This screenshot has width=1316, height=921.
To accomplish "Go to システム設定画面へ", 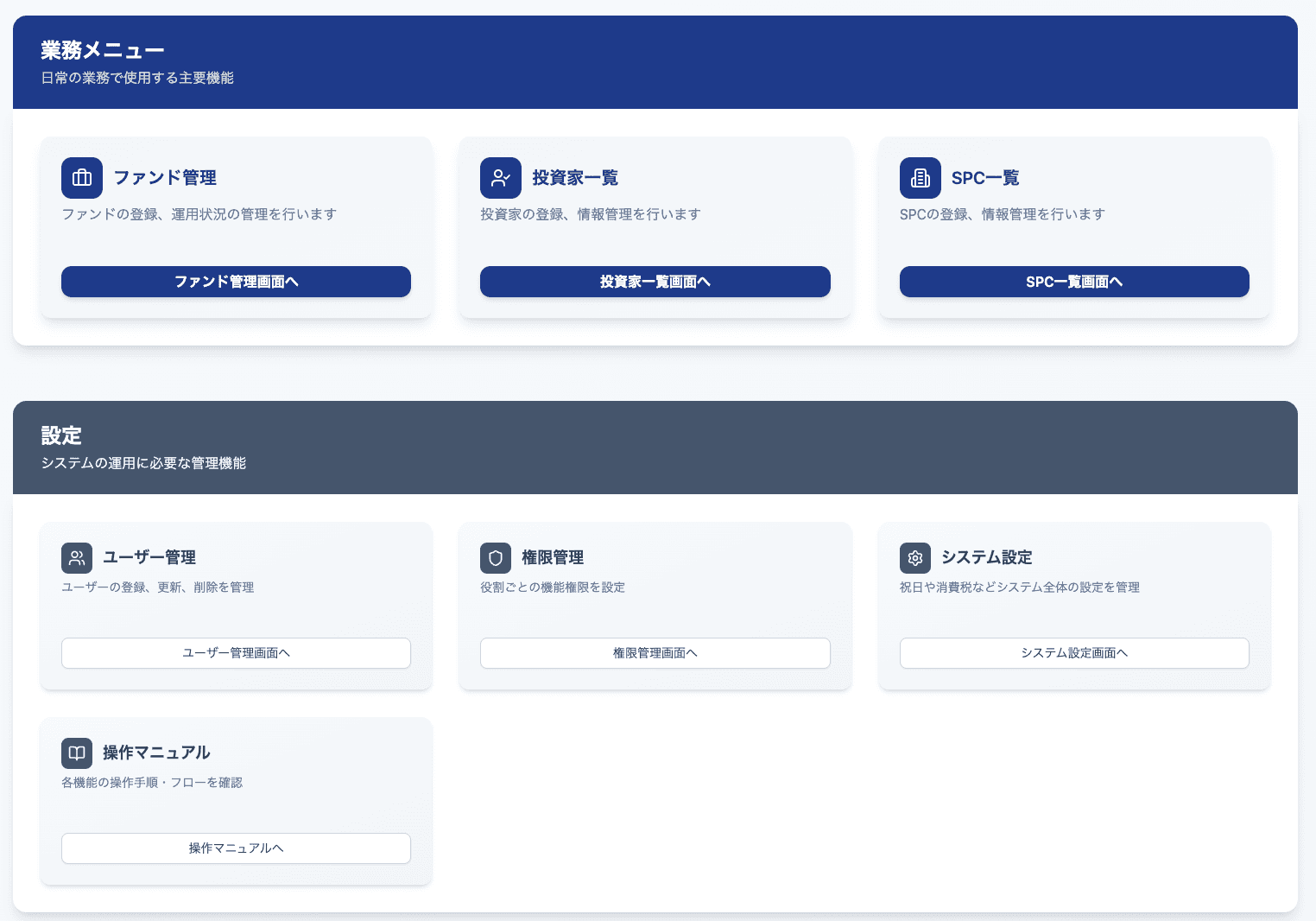I will 1074,653.
